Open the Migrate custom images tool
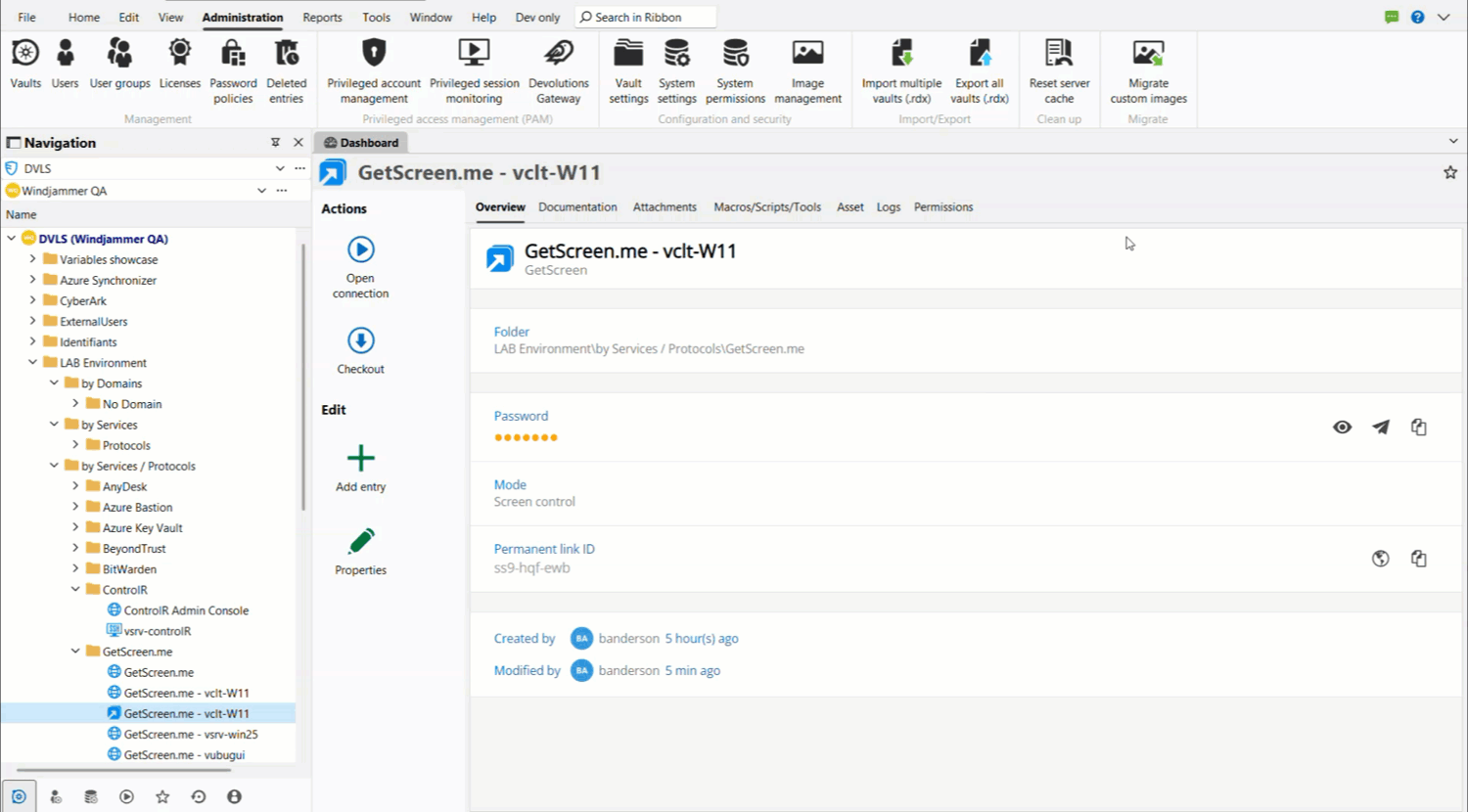The height and width of the screenshot is (812, 1468). coord(1148,68)
